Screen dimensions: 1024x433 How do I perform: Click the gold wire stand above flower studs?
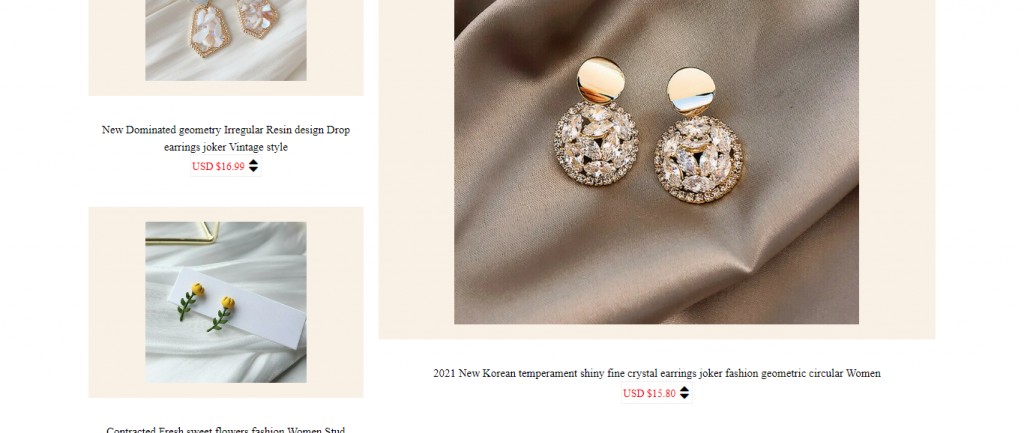coord(183,233)
